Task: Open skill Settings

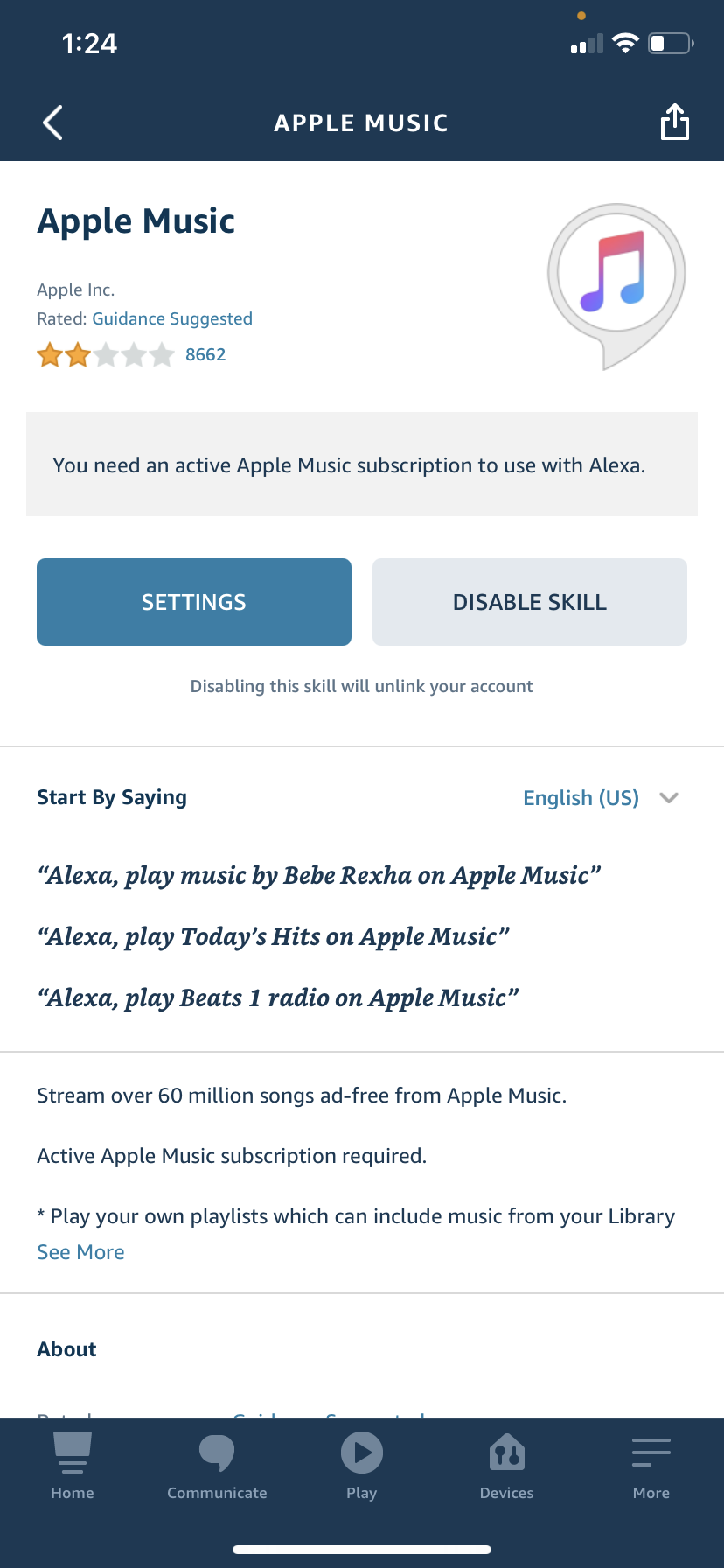Action: point(193,602)
